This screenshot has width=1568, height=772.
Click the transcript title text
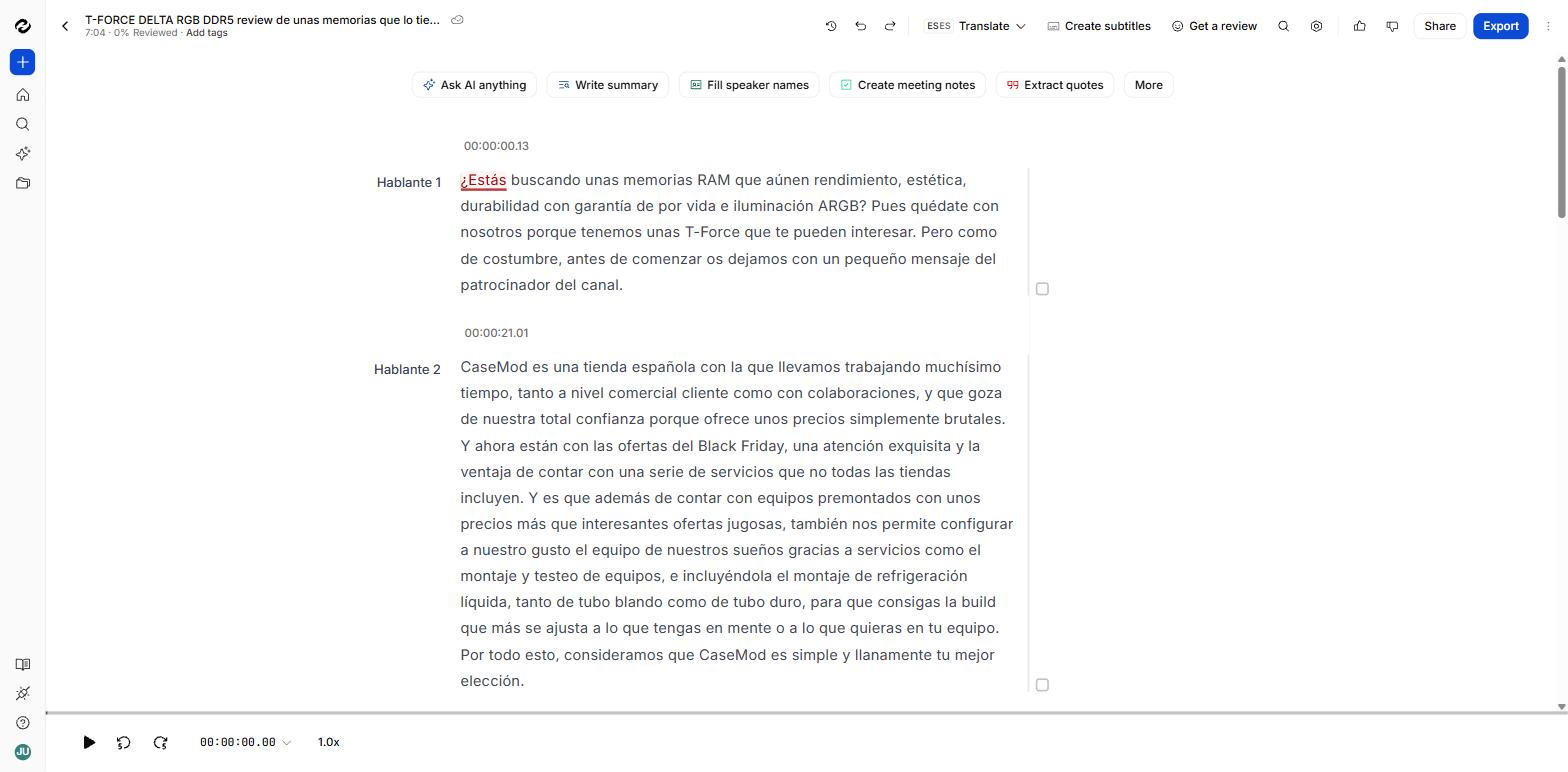[262, 19]
